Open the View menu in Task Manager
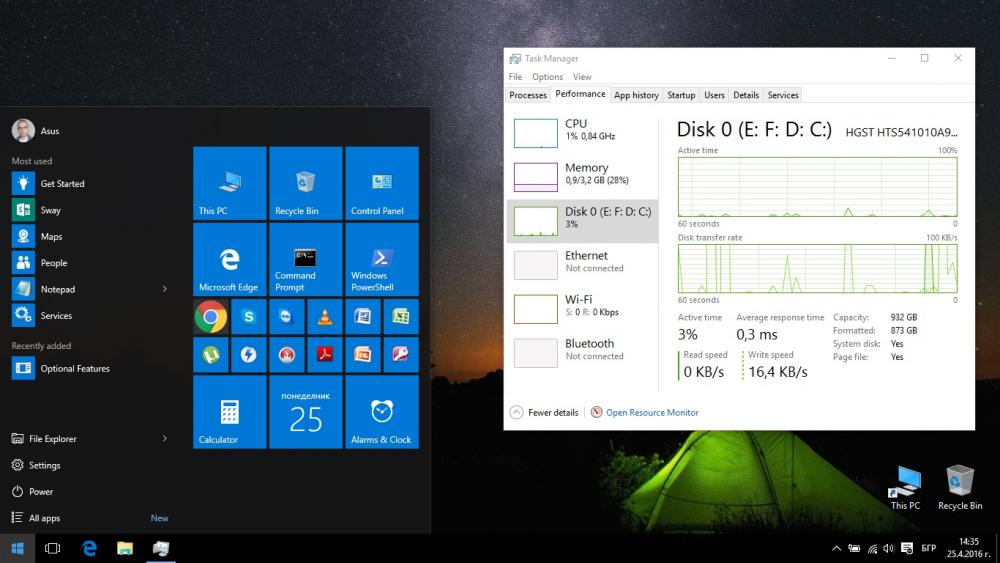This screenshot has width=1000, height=563. point(582,77)
